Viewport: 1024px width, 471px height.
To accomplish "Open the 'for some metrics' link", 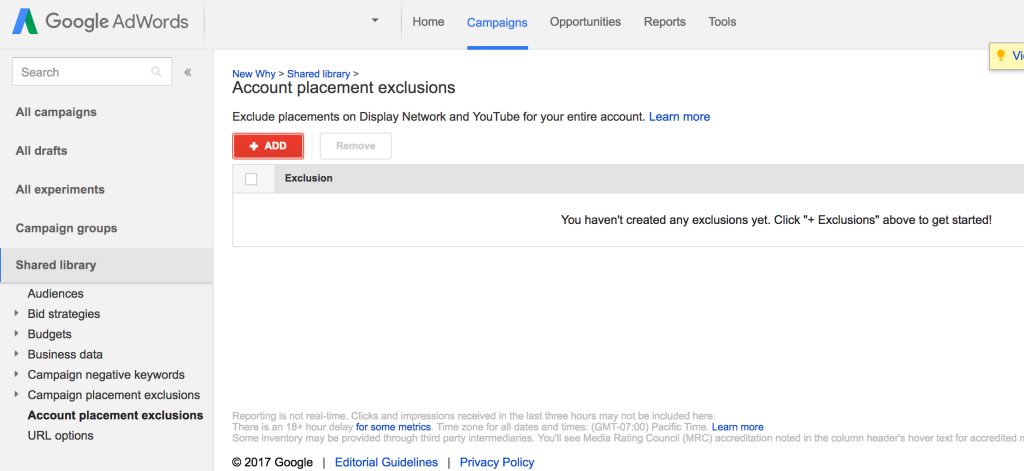I will [x=393, y=427].
